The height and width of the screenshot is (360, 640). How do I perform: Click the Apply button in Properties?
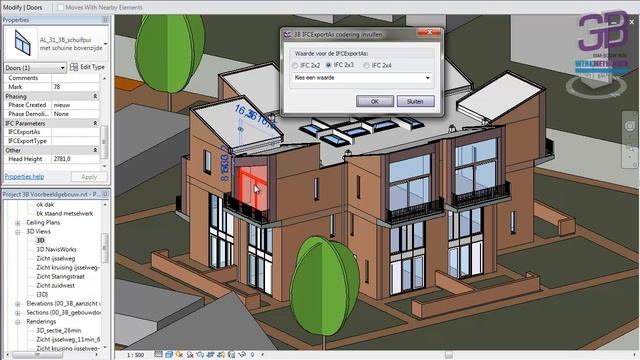click(89, 177)
